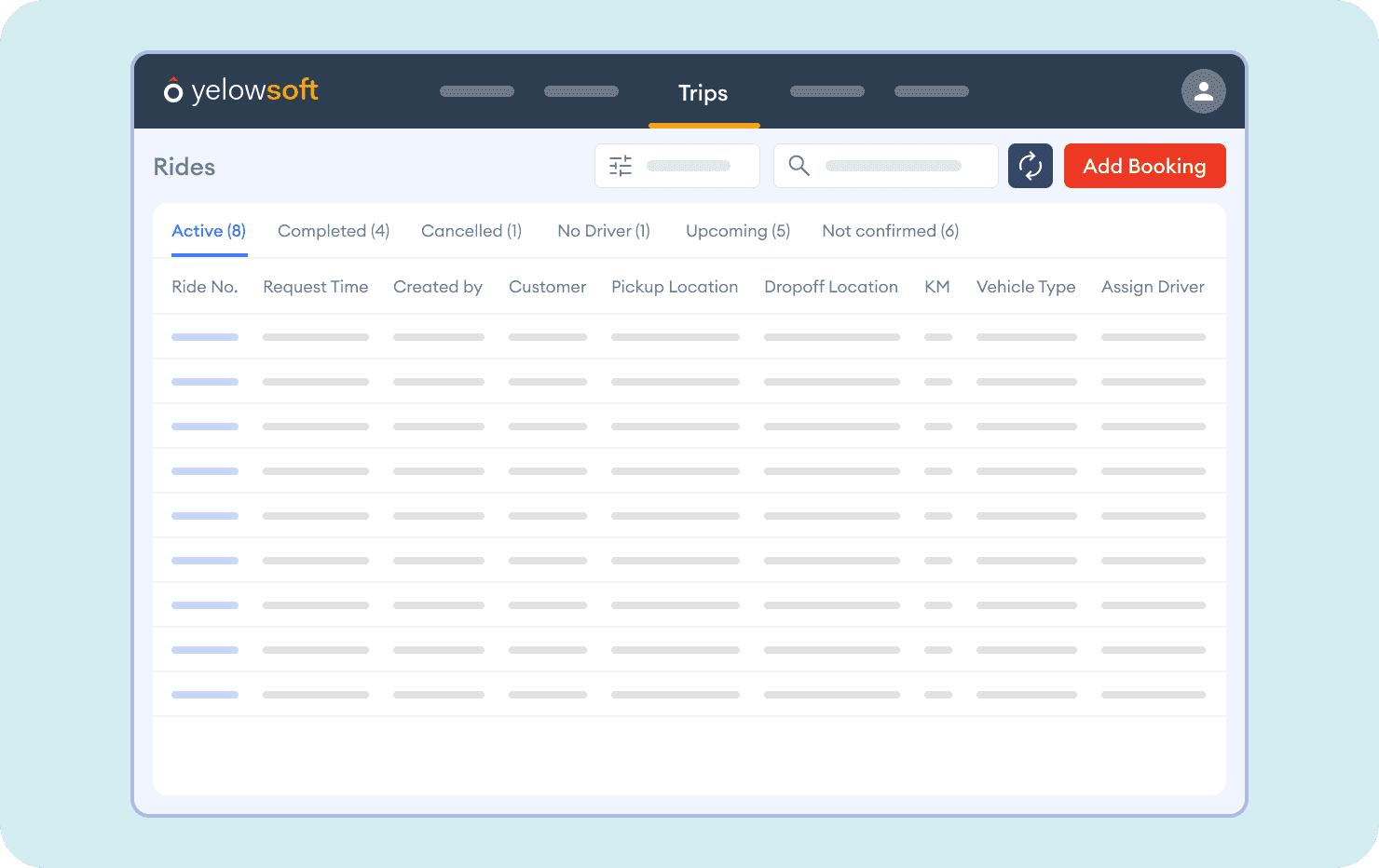Open the Cancelled rides tab
This screenshot has height=868, width=1379.
(x=471, y=230)
